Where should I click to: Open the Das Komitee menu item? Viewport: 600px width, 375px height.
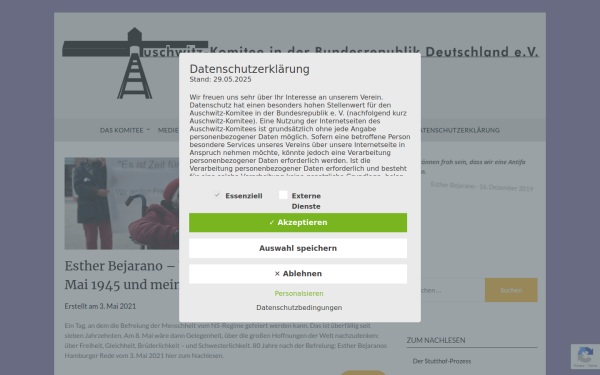[x=121, y=130]
